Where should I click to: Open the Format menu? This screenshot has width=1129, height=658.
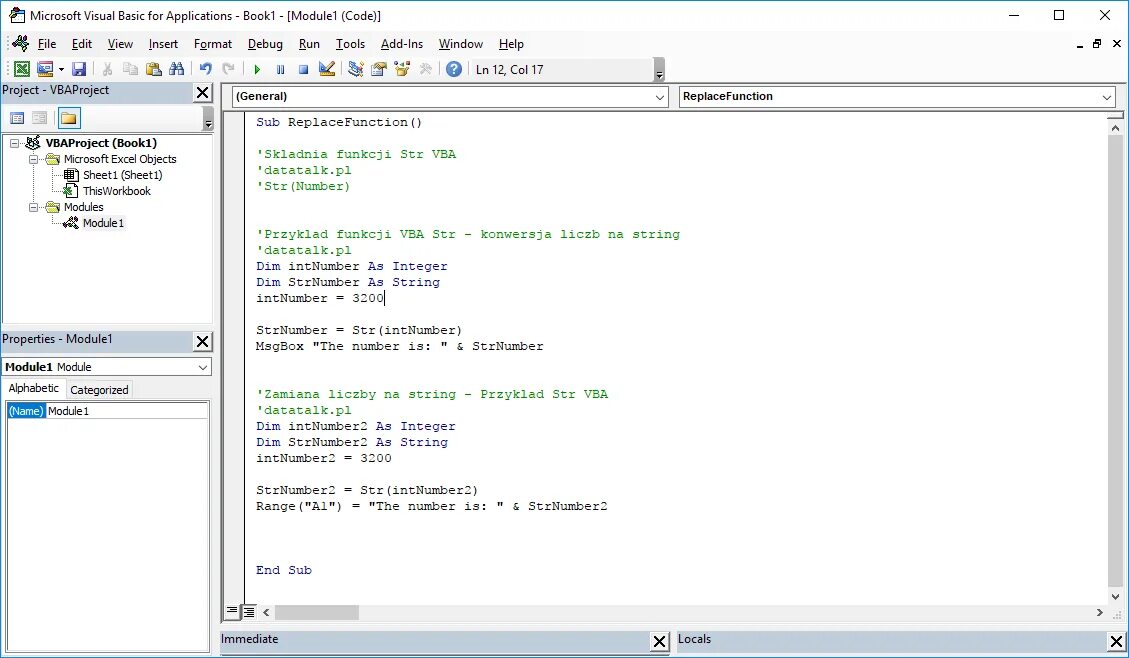pos(213,44)
